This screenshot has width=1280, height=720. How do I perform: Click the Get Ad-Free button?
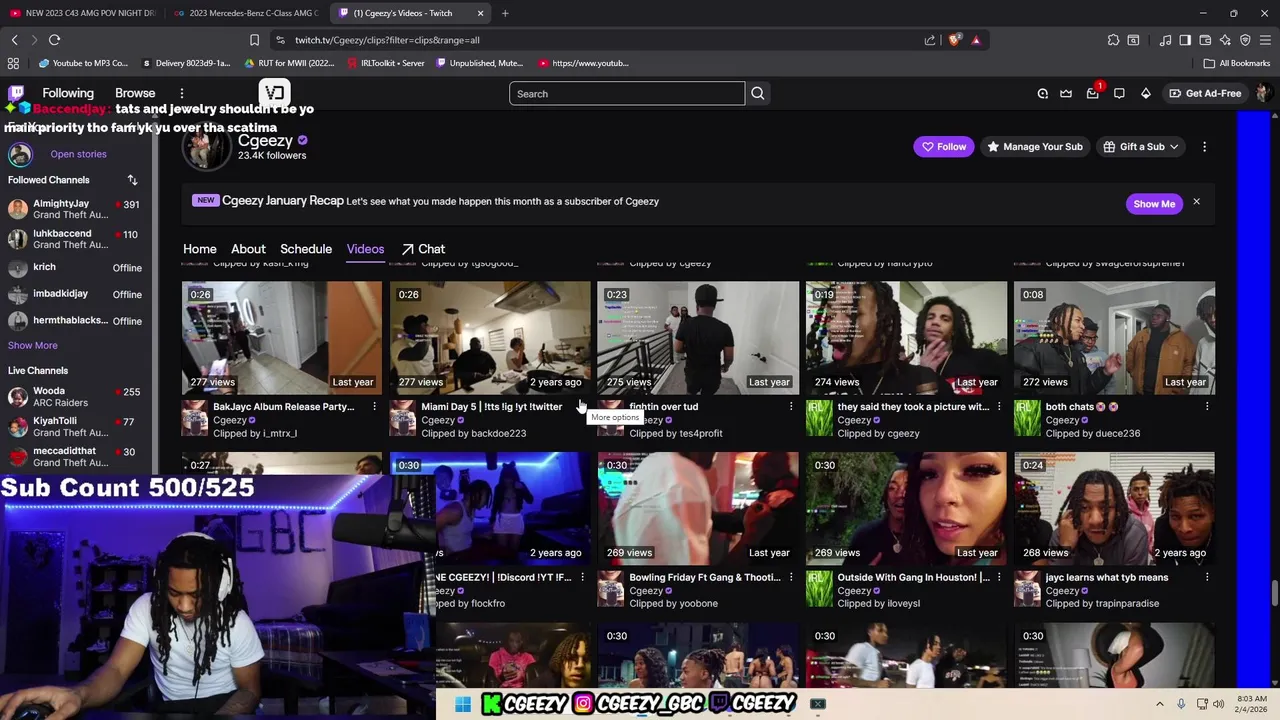[x=1204, y=93]
